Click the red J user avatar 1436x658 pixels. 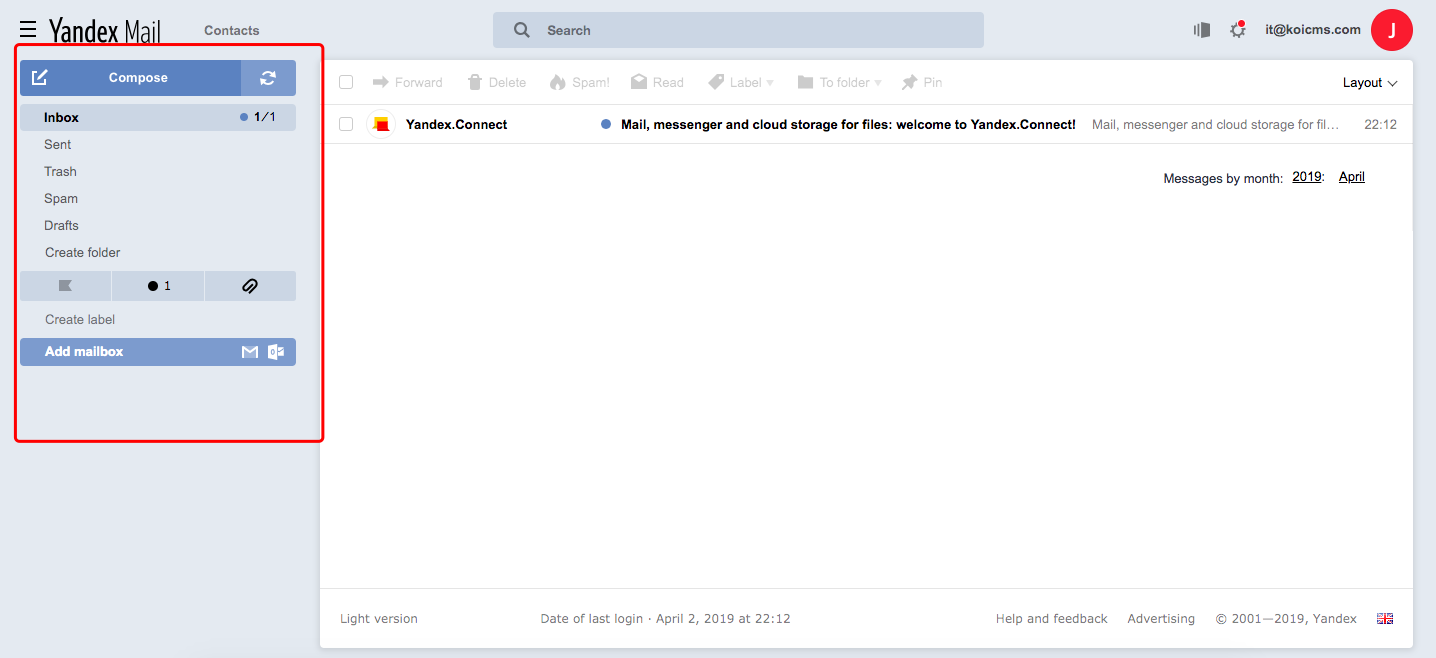1392,30
